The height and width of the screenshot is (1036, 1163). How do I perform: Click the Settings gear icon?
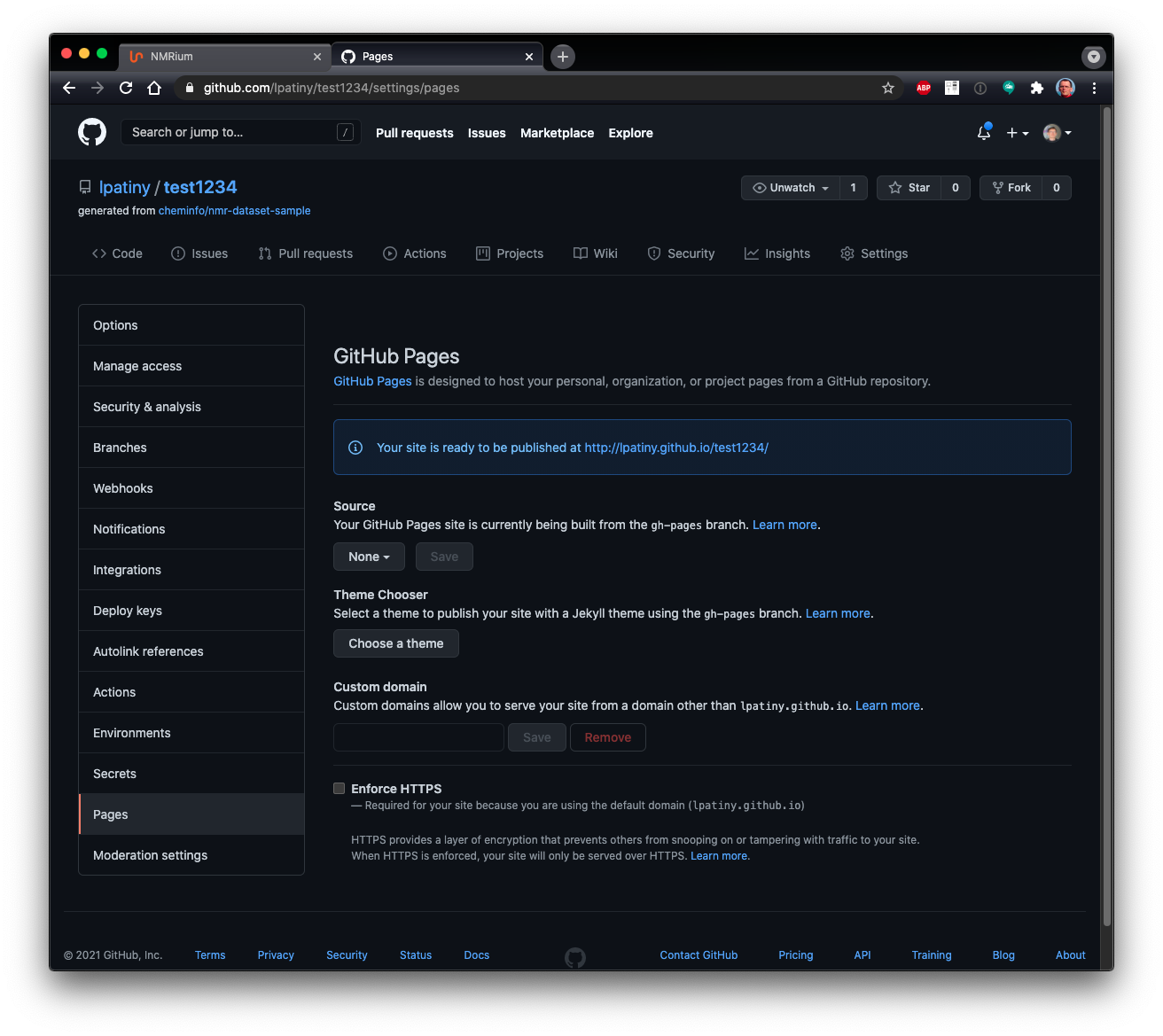[x=847, y=253]
